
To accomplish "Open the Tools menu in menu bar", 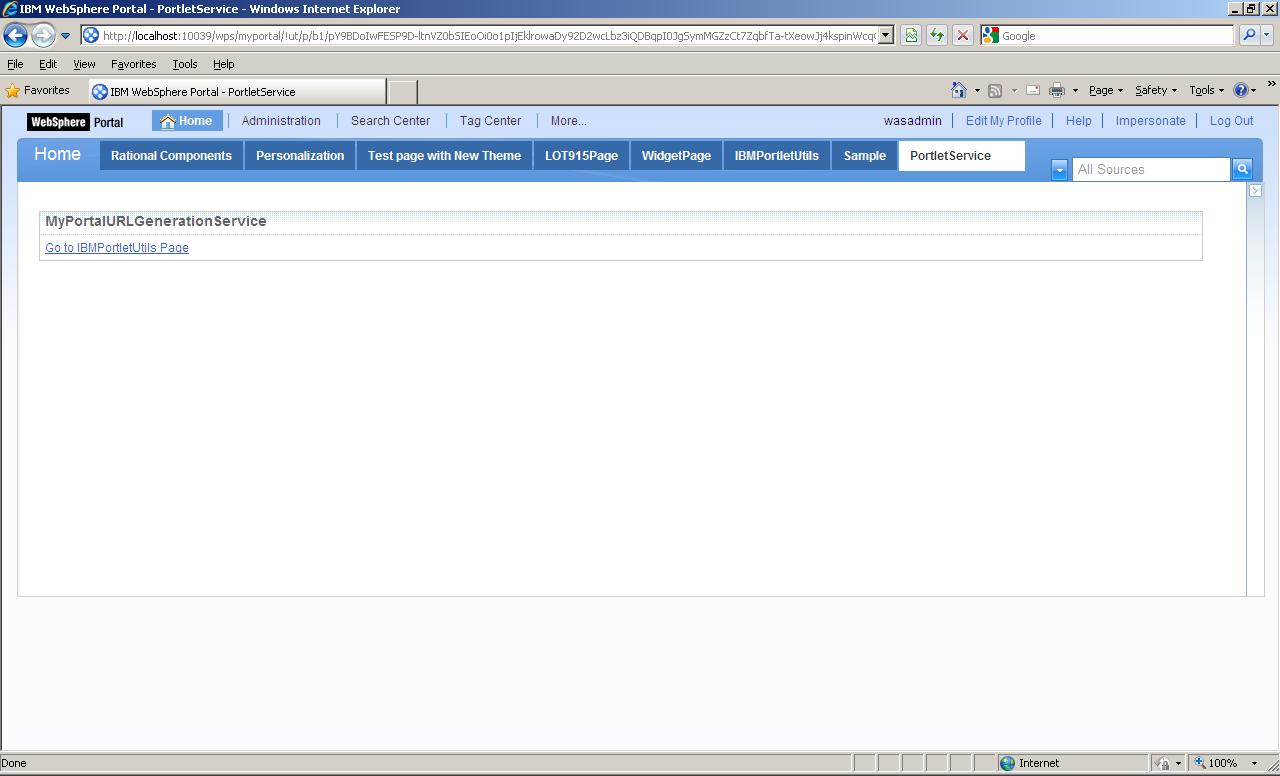I will [x=185, y=64].
